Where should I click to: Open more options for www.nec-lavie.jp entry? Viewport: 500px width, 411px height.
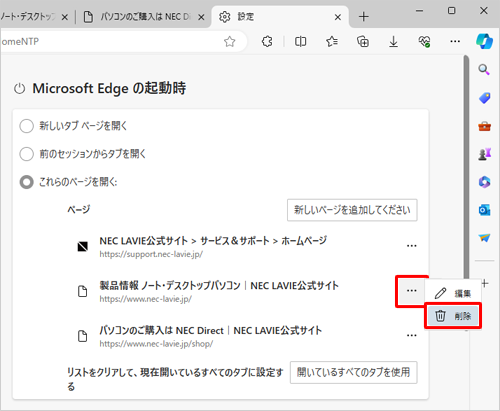[x=412, y=291]
